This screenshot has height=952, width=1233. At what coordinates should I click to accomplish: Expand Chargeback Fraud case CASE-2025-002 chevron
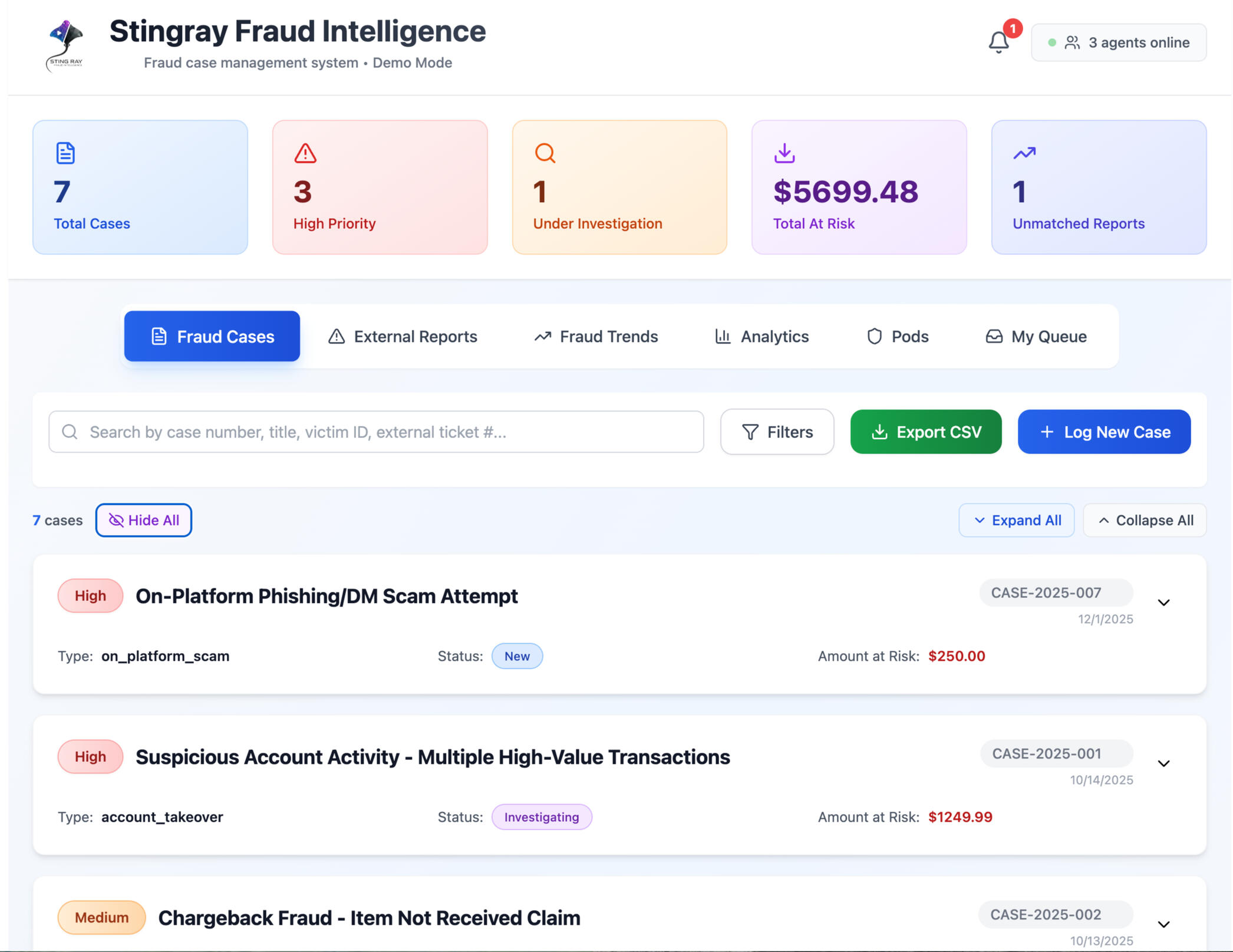click(1163, 924)
